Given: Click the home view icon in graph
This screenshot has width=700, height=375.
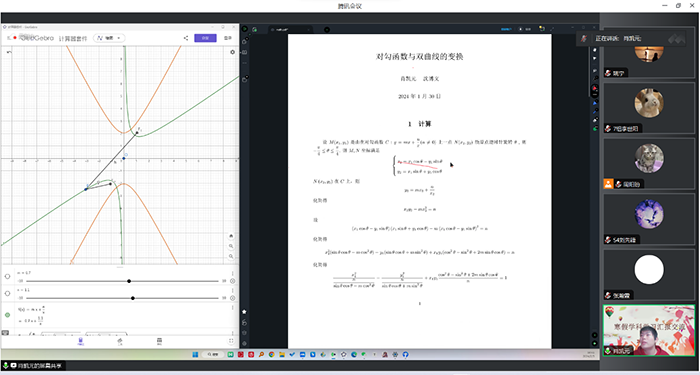Looking at the screenshot, I should pyautogui.click(x=231, y=236).
